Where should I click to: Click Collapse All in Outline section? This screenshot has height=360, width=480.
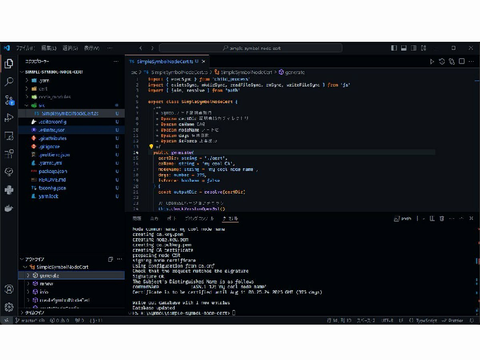pos(110,259)
